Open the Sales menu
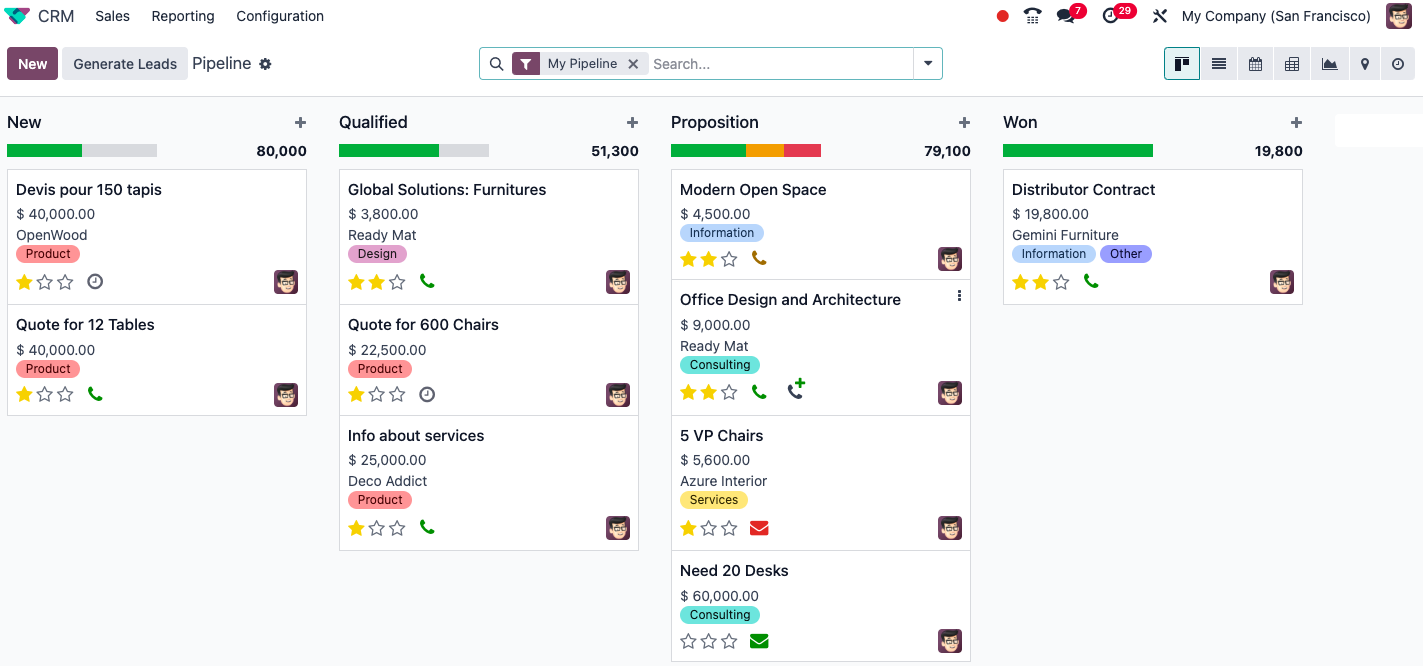The image size is (1423, 666). pyautogui.click(x=113, y=16)
